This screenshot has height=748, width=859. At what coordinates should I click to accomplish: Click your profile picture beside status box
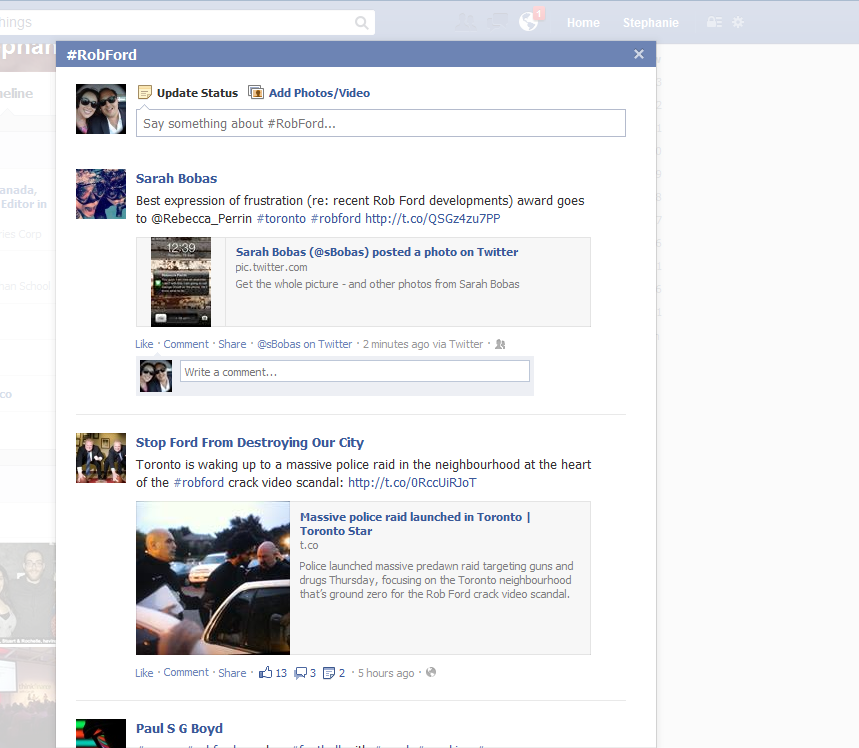(x=101, y=109)
